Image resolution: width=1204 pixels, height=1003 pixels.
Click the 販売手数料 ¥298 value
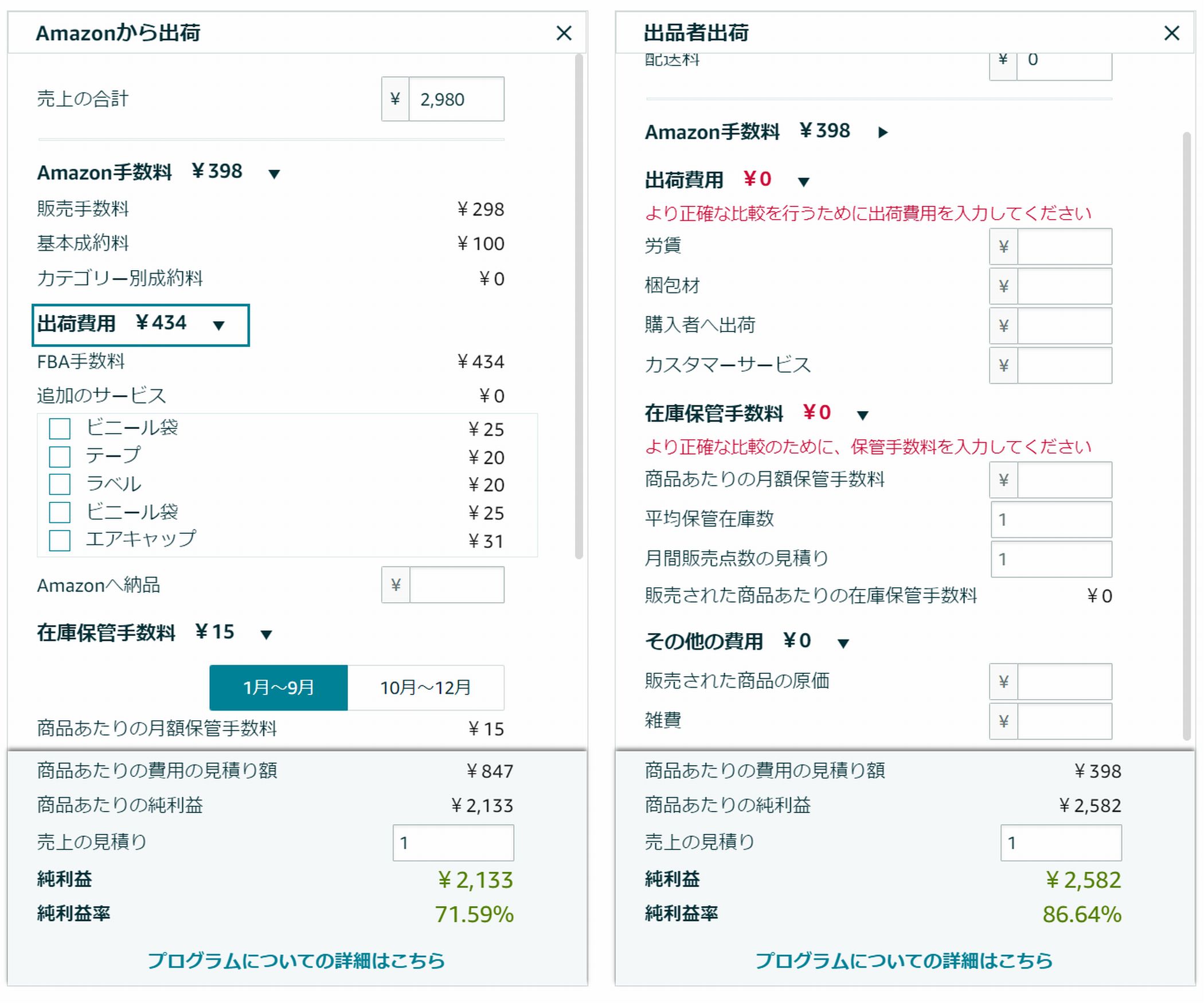click(x=480, y=209)
